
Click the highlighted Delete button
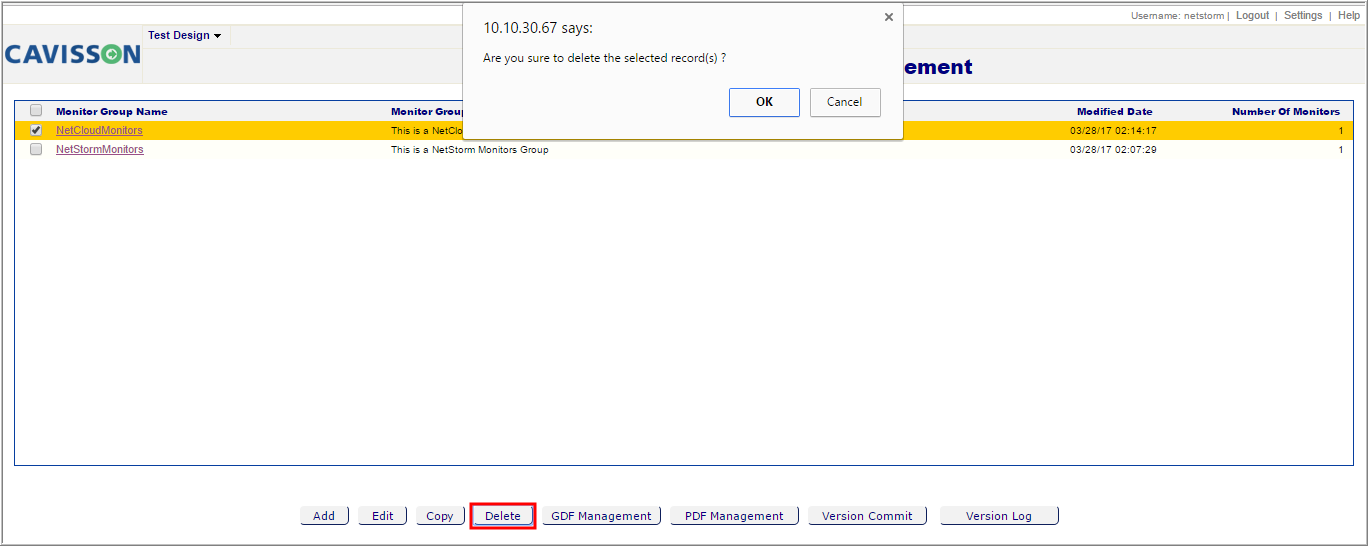tap(503, 516)
